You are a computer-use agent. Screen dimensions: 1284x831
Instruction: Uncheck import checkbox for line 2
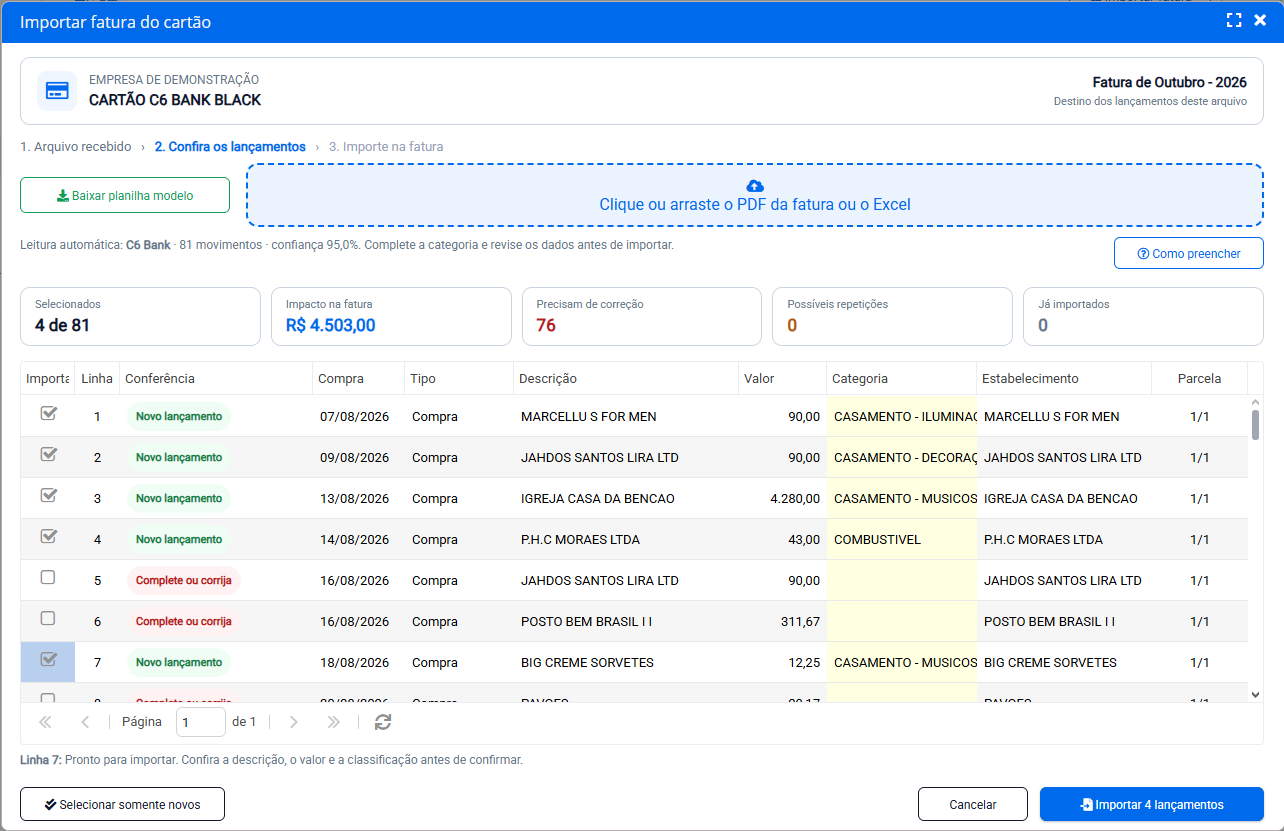47,454
